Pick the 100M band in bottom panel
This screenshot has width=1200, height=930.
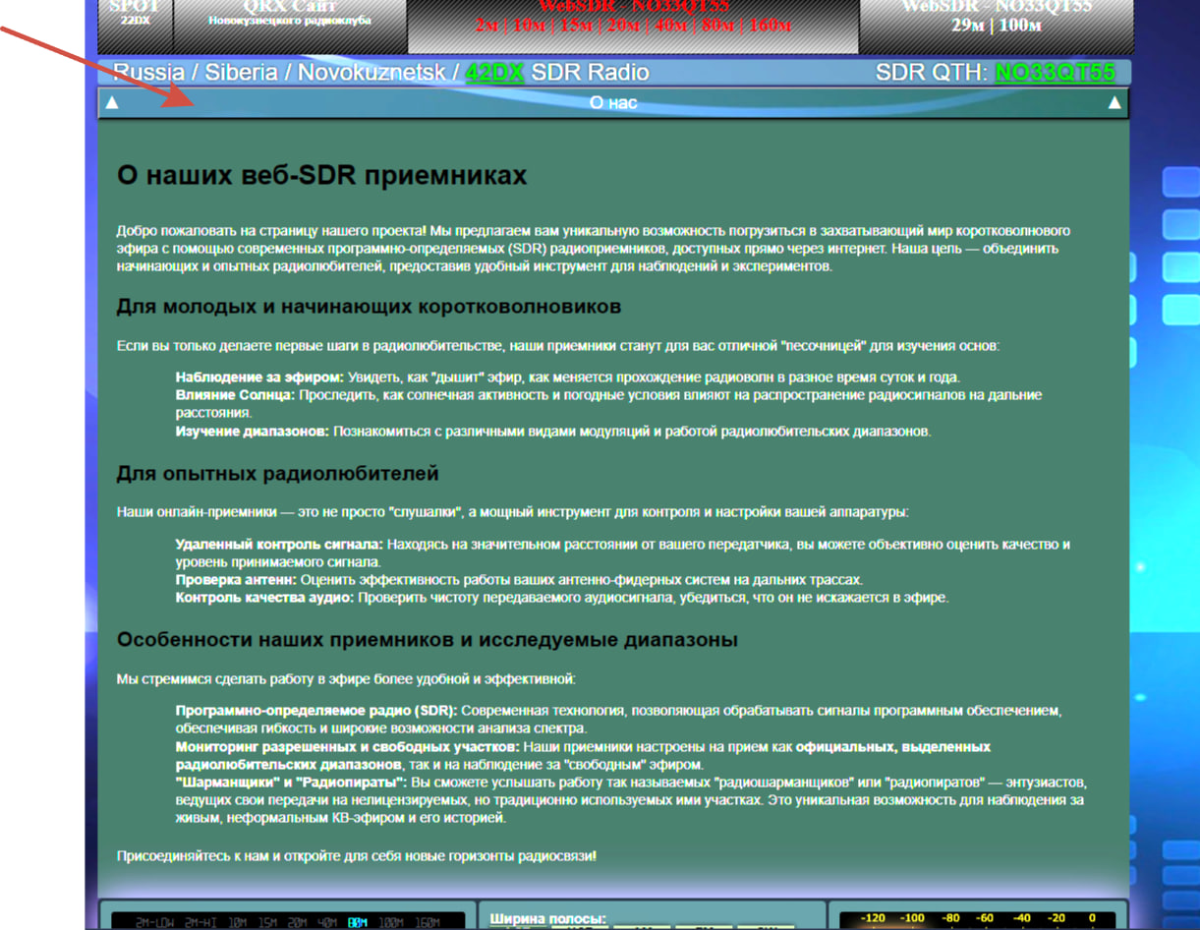pos(390,922)
